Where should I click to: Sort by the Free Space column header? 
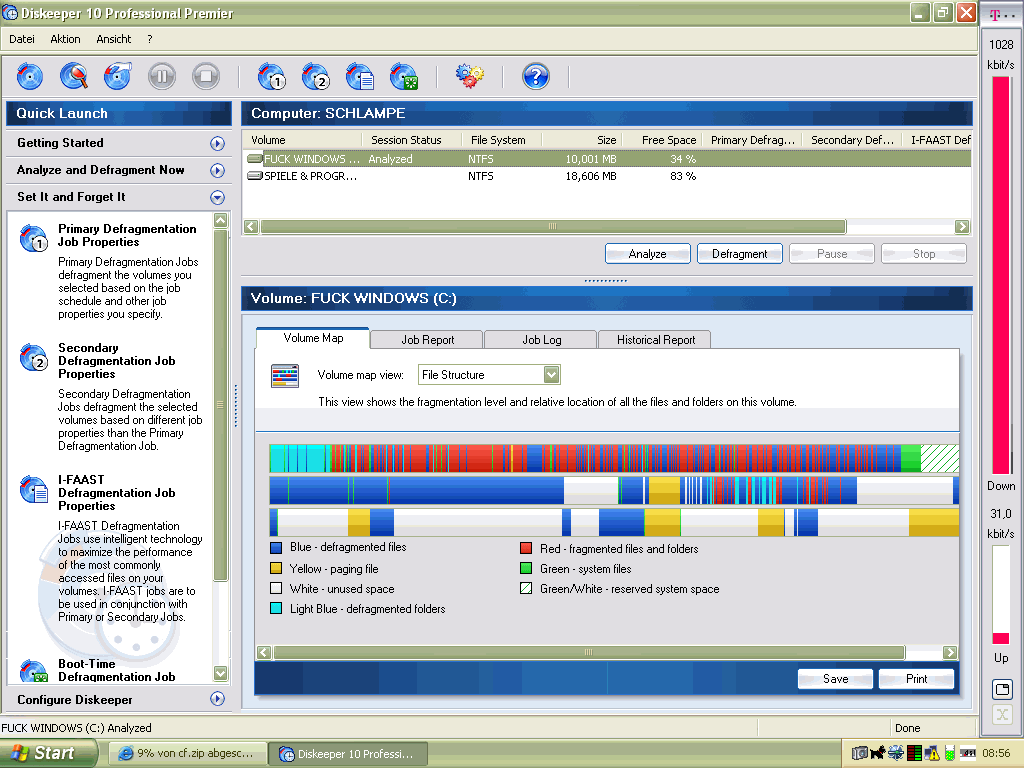(x=662, y=140)
